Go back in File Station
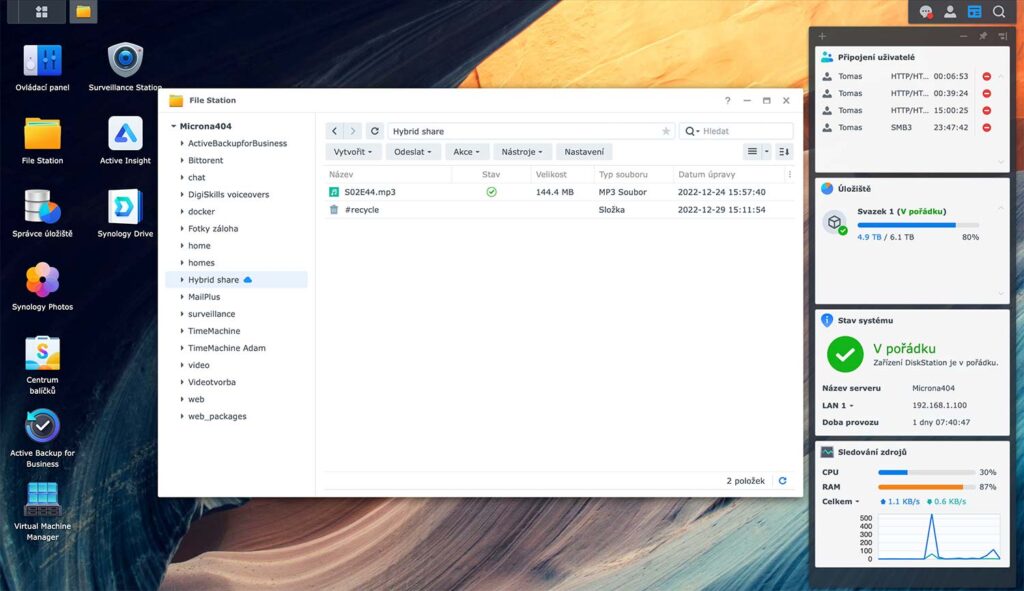The height and width of the screenshot is (591, 1024). coord(334,131)
